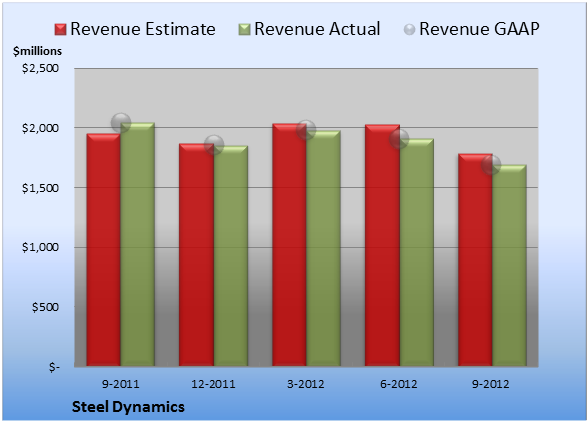This screenshot has width=588, height=422.
Task: Select the red estimate bar for 9-2011
Action: [104, 249]
